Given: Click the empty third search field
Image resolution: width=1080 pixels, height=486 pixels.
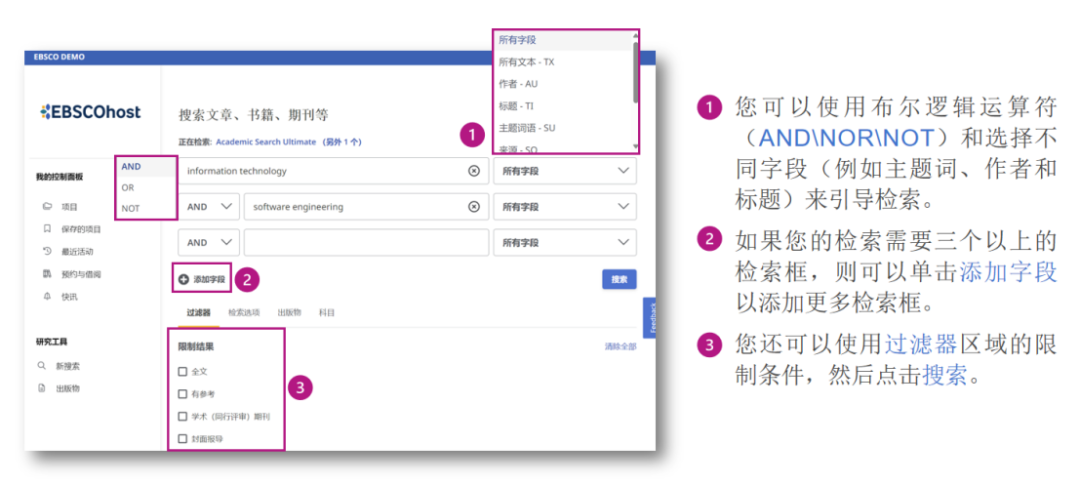Looking at the screenshot, I should point(366,242).
